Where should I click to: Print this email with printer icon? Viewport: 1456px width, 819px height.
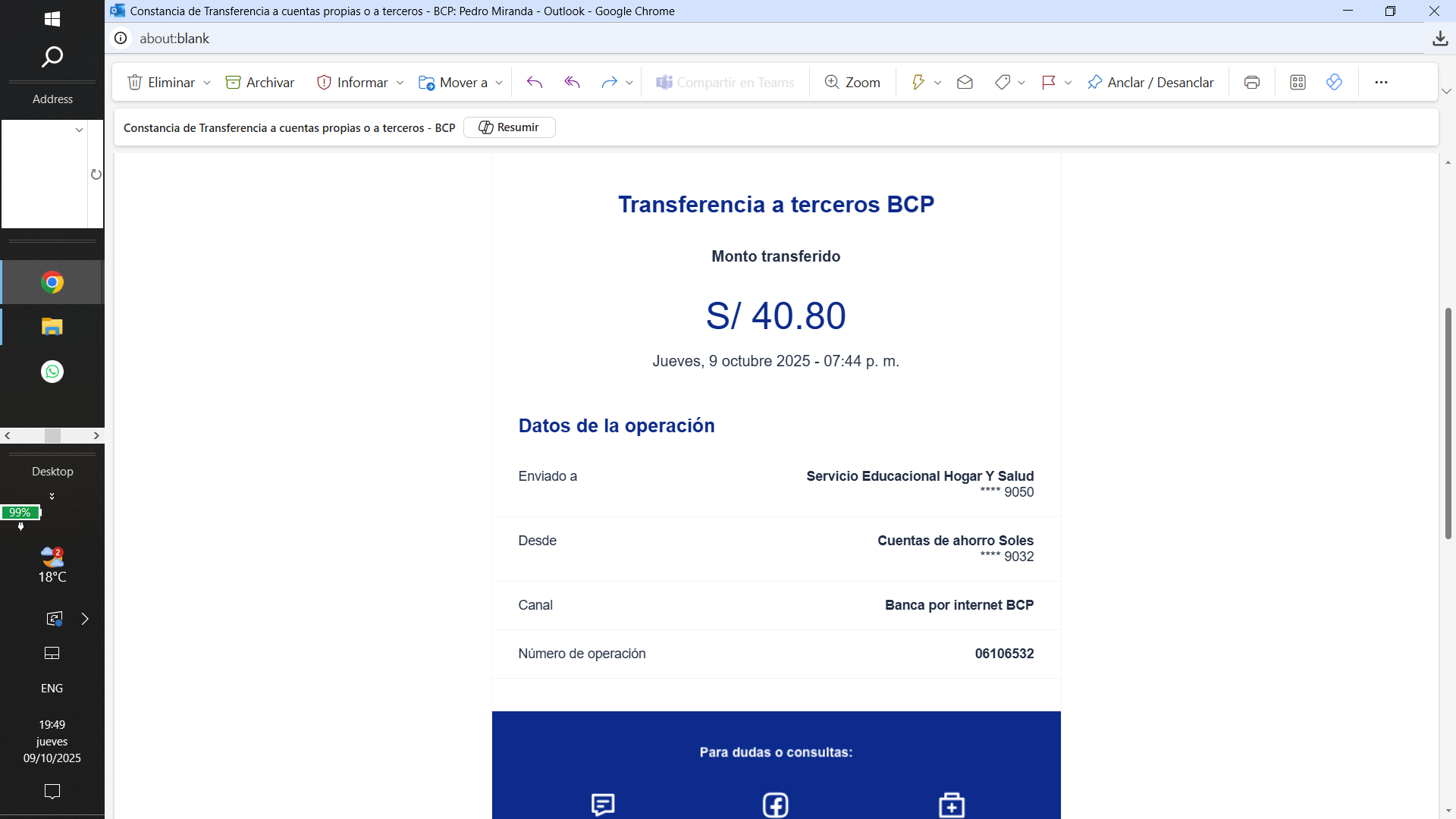[1252, 83]
